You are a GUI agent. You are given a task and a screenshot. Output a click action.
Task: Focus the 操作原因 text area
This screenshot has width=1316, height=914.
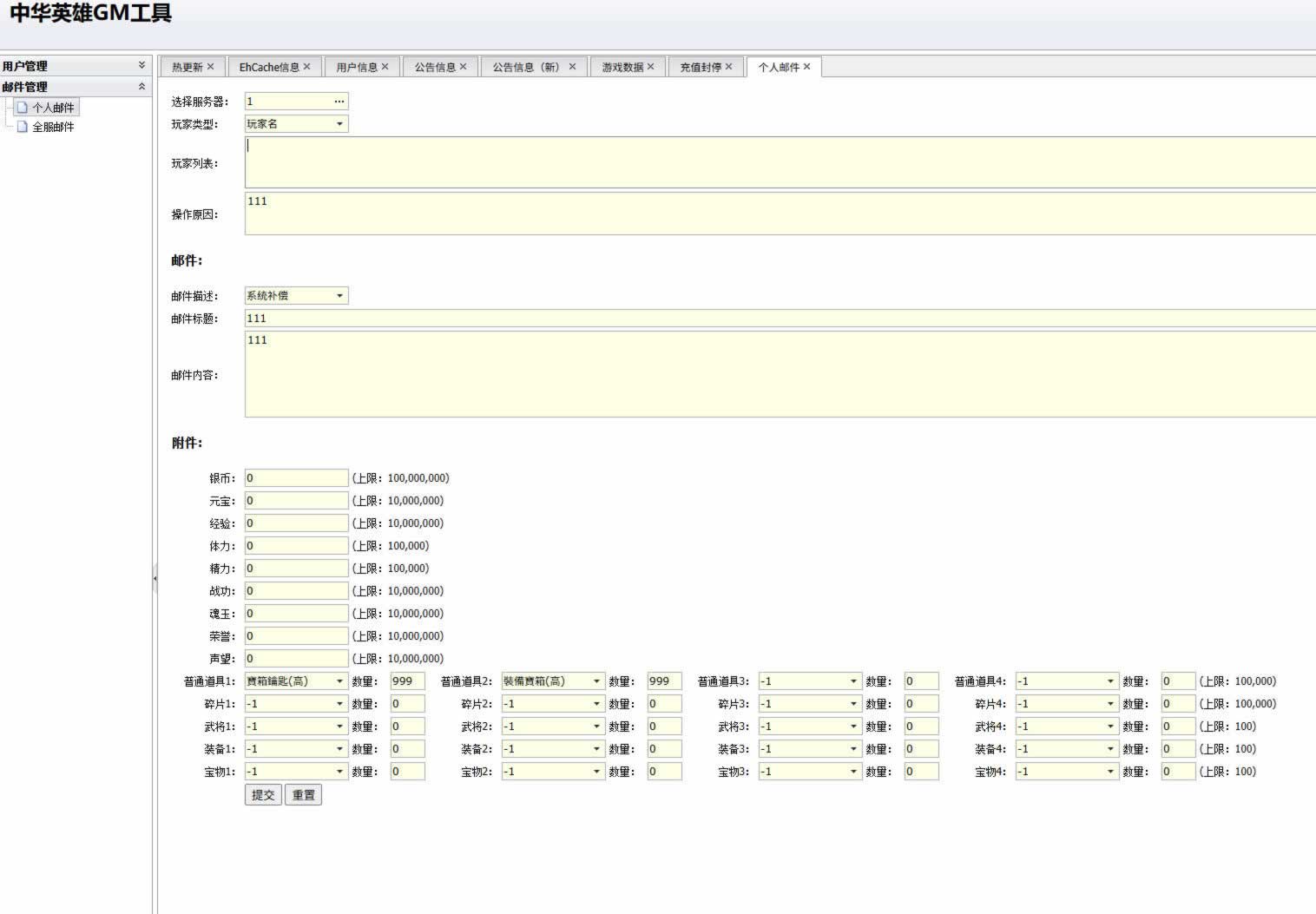click(780, 214)
